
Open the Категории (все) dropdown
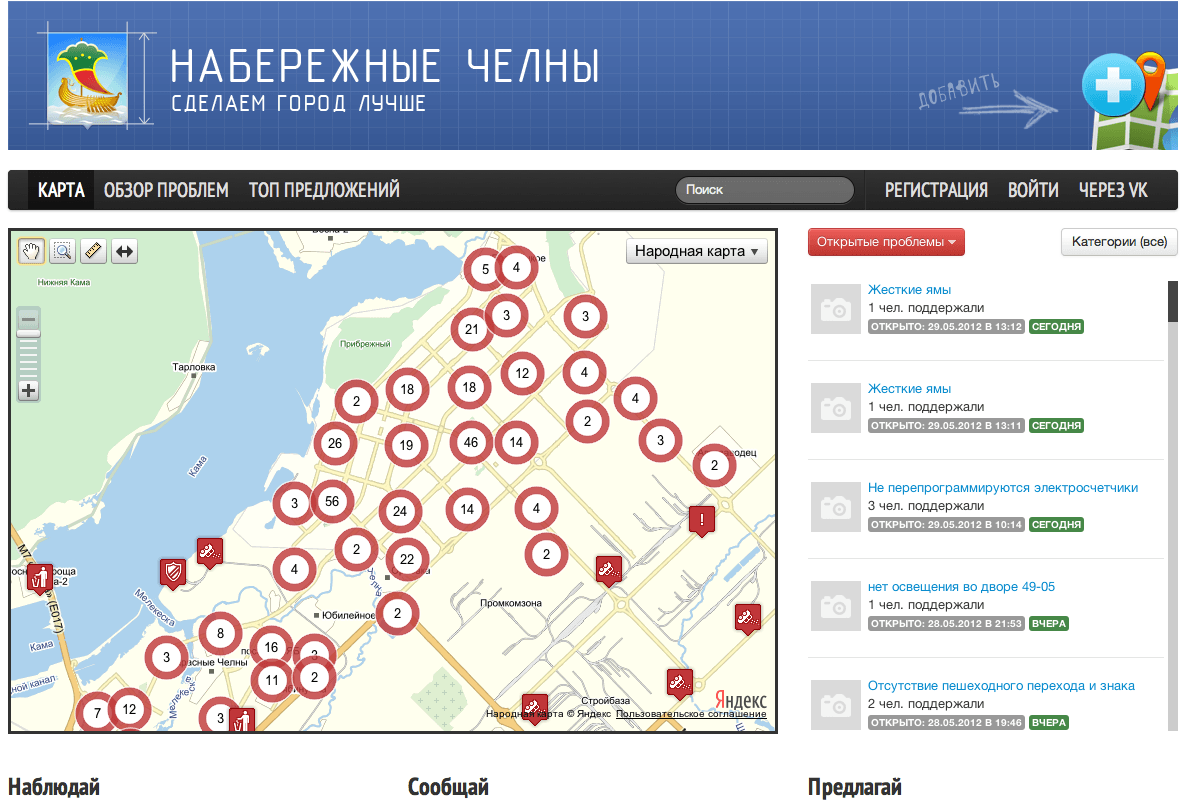(x=1119, y=242)
